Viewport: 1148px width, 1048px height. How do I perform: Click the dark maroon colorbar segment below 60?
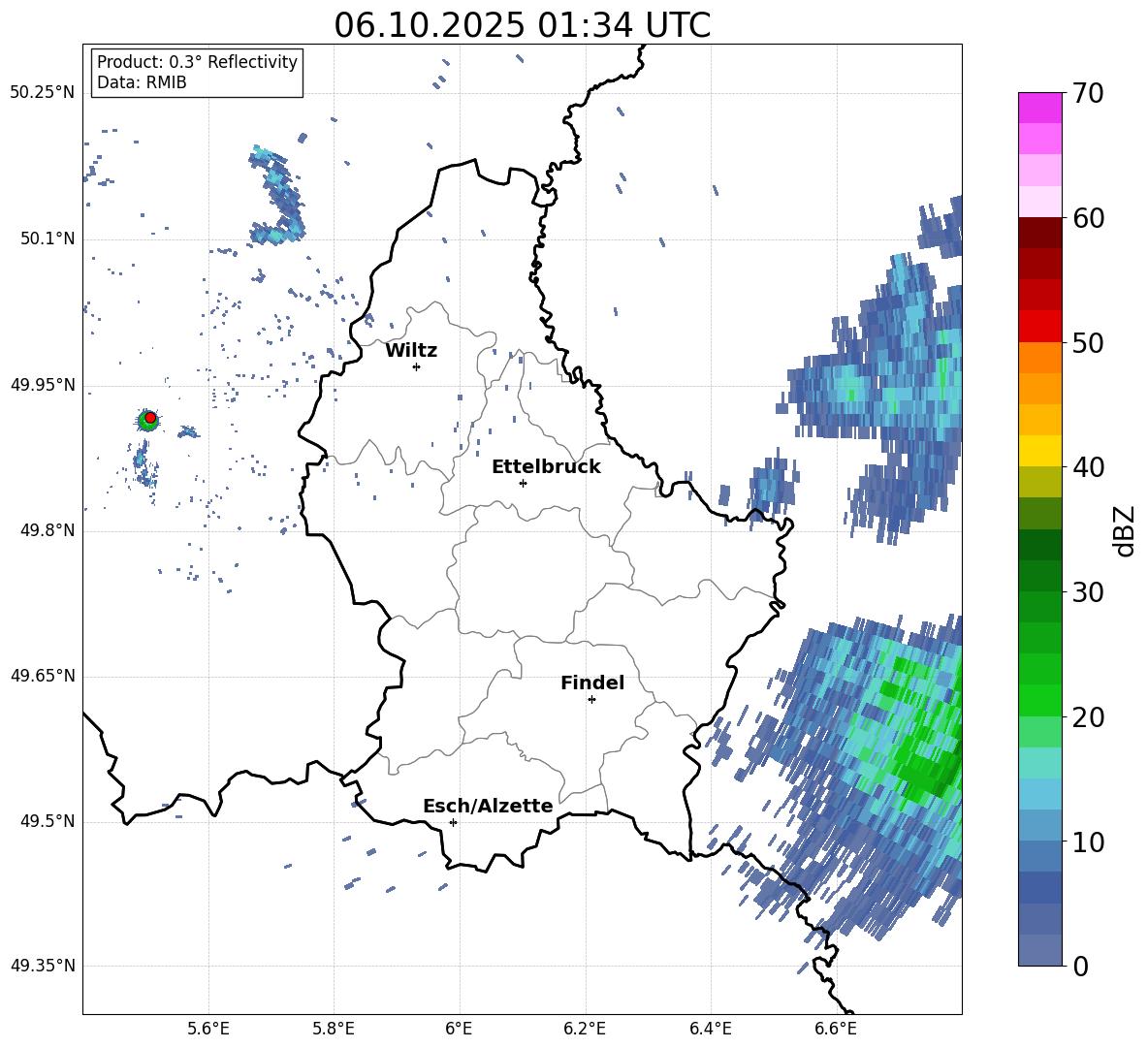coord(1039,233)
